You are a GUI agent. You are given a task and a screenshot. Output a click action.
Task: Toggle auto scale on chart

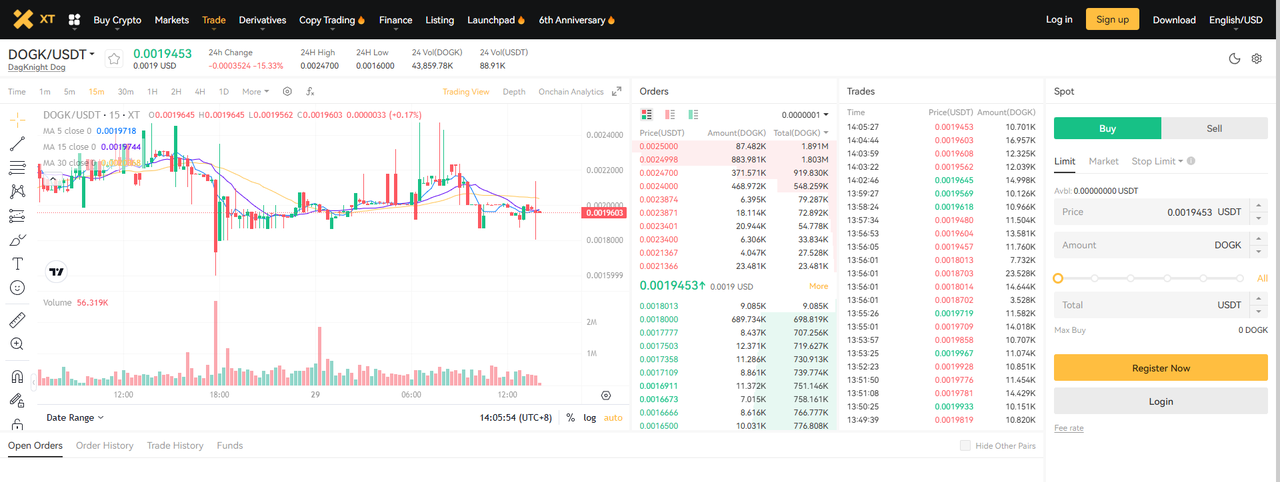613,417
